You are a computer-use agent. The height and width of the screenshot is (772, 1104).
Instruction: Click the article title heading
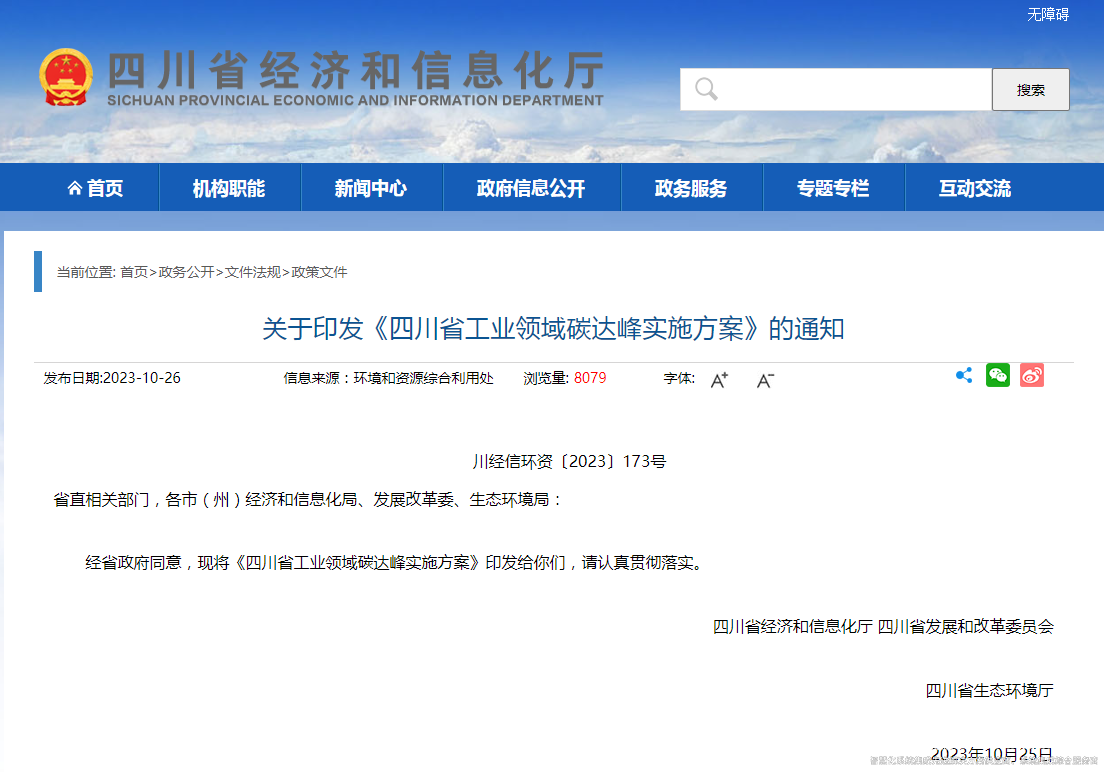pyautogui.click(x=552, y=328)
